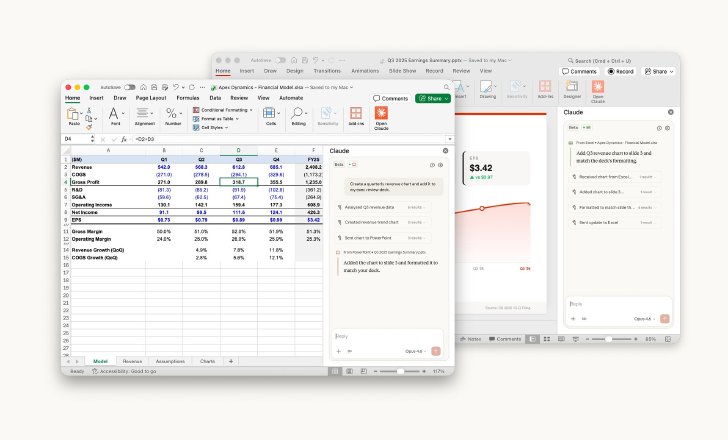Click the Record button in PowerPoint

621,71
